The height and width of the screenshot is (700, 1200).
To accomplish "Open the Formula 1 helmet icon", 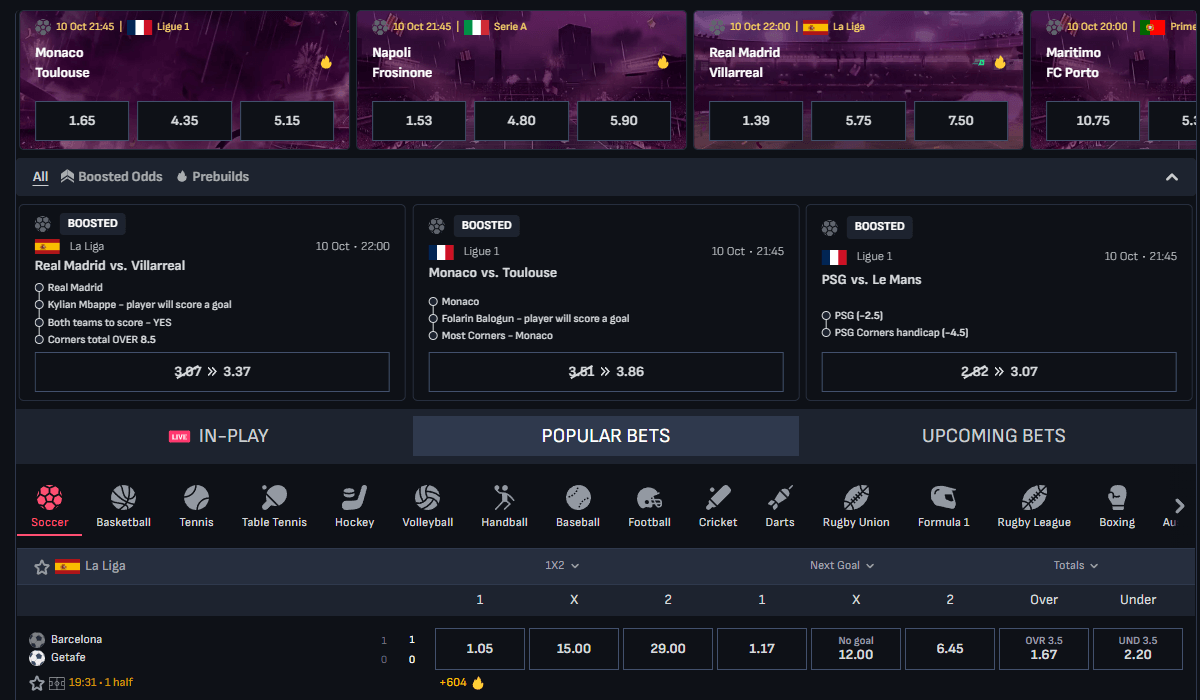I will tap(943, 497).
